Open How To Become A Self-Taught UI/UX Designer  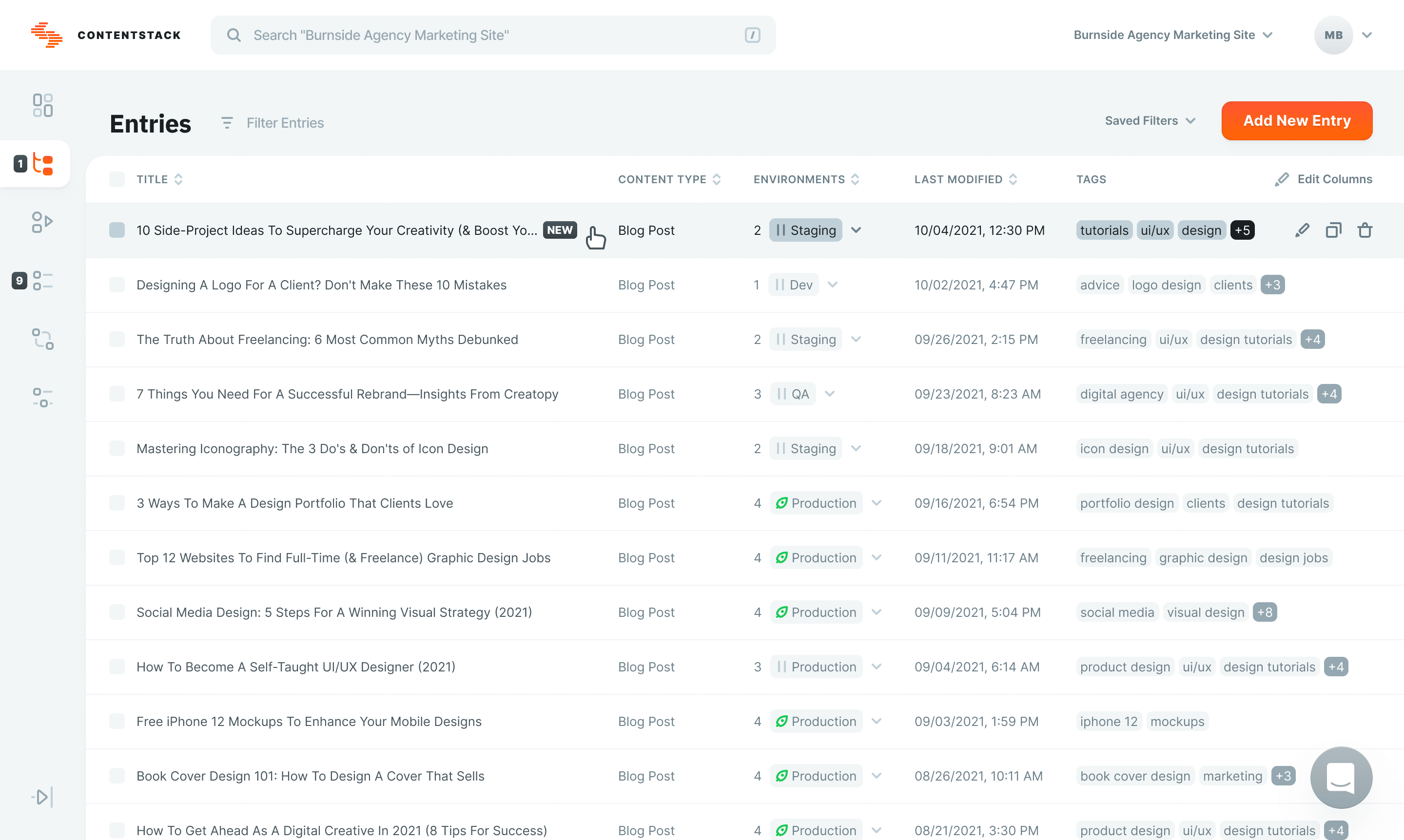click(295, 667)
